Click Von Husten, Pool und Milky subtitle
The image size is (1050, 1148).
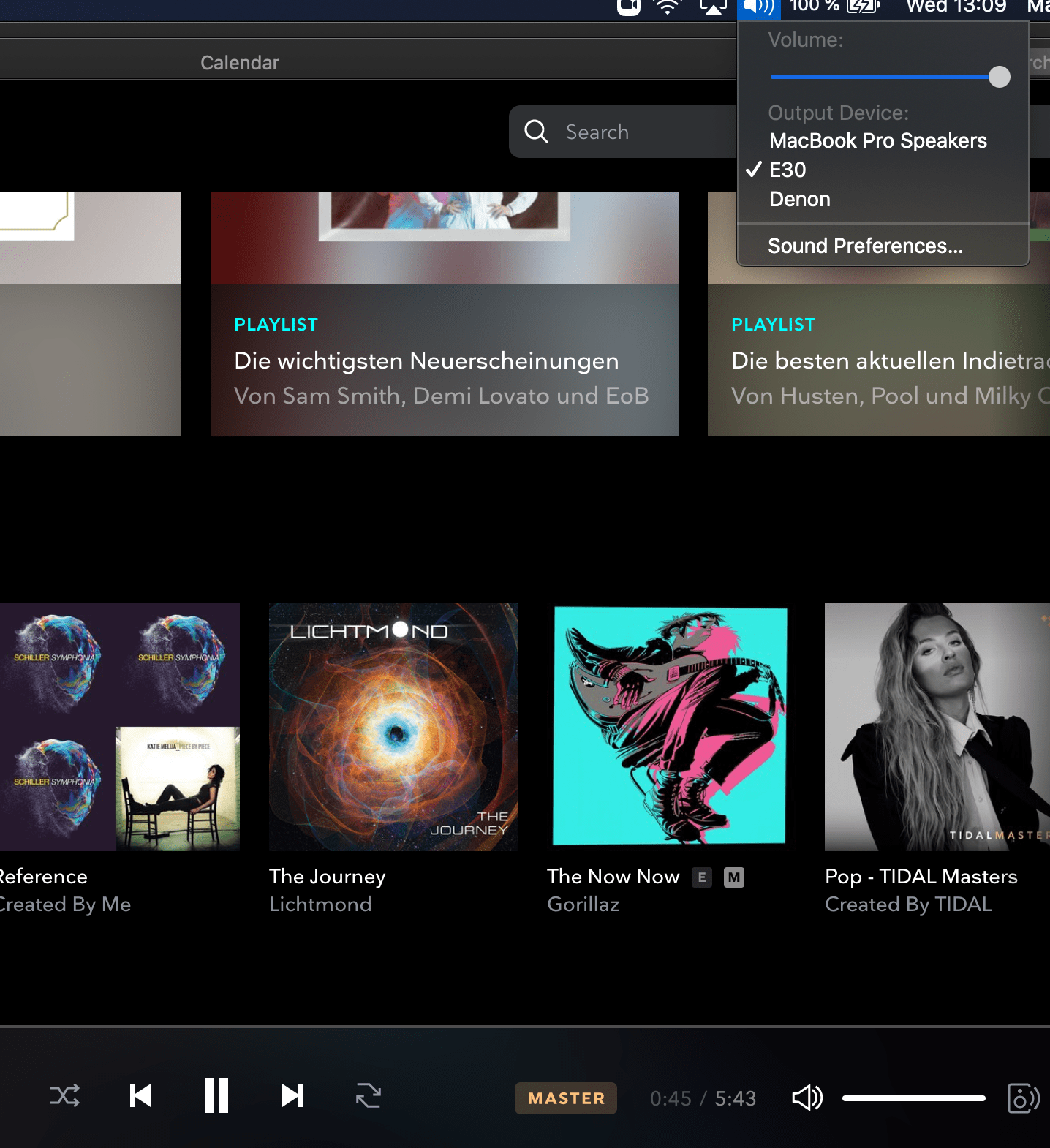(x=891, y=396)
